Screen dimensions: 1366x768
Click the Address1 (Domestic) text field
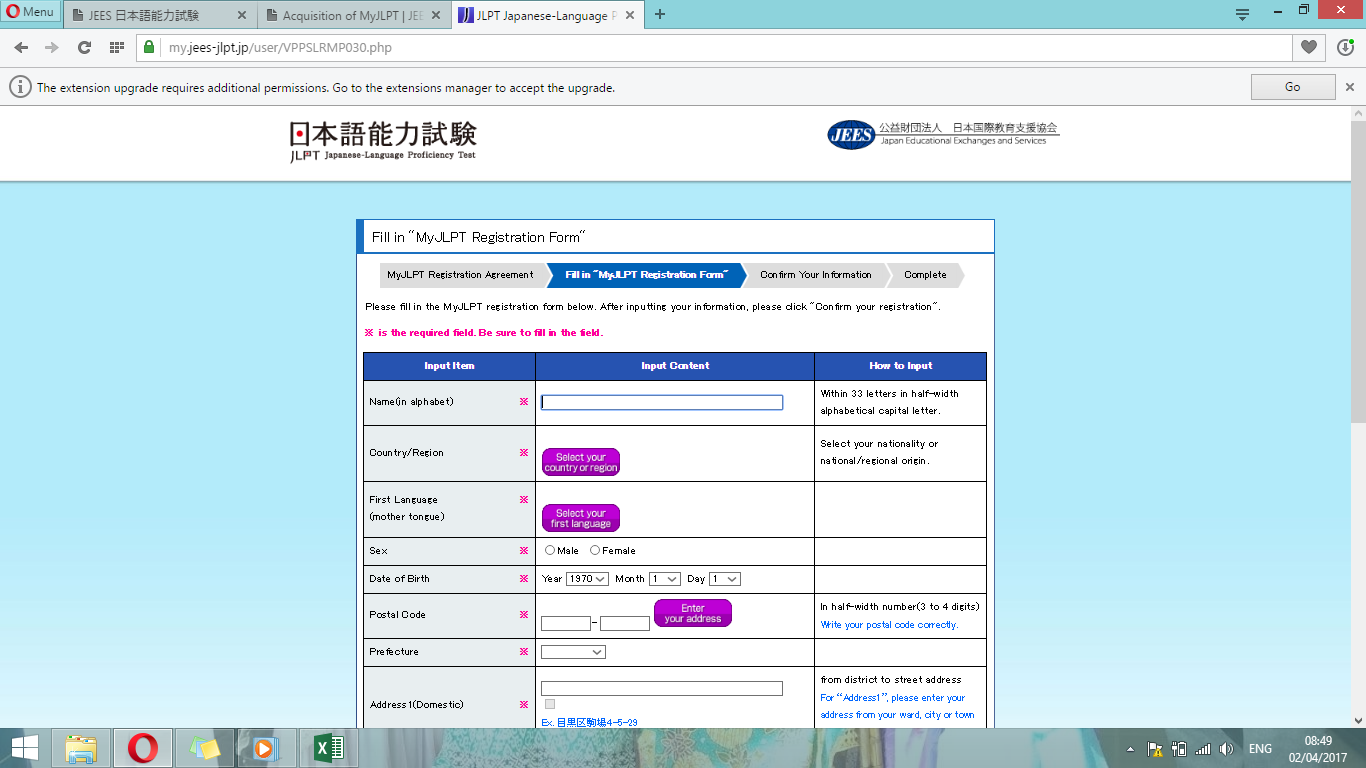pyautogui.click(x=662, y=688)
